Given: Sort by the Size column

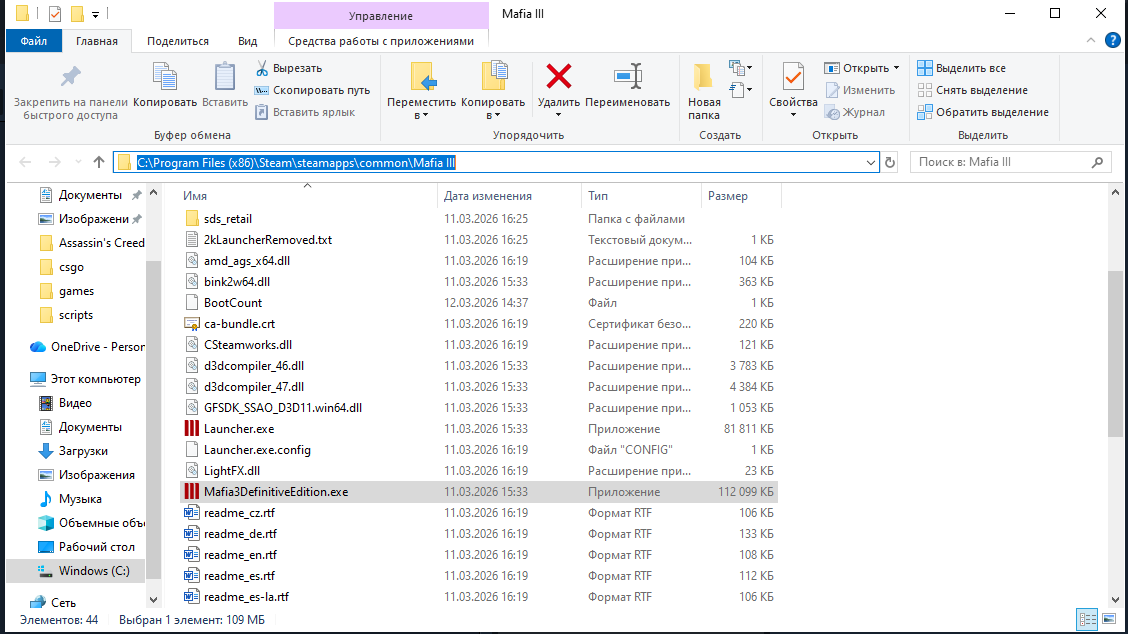Looking at the screenshot, I should 741,196.
